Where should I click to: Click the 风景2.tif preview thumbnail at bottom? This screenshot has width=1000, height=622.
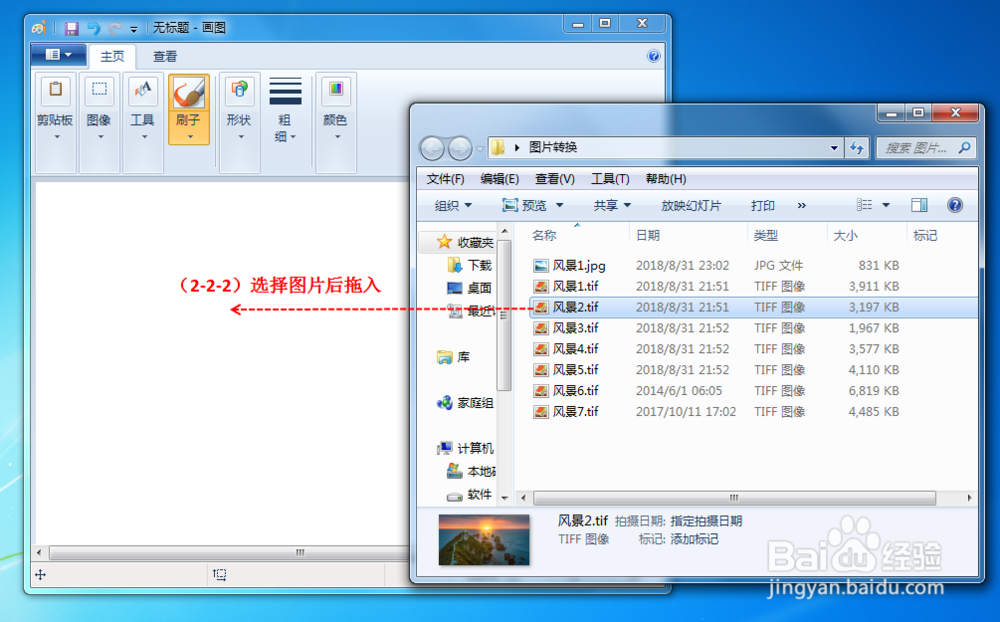coord(484,539)
